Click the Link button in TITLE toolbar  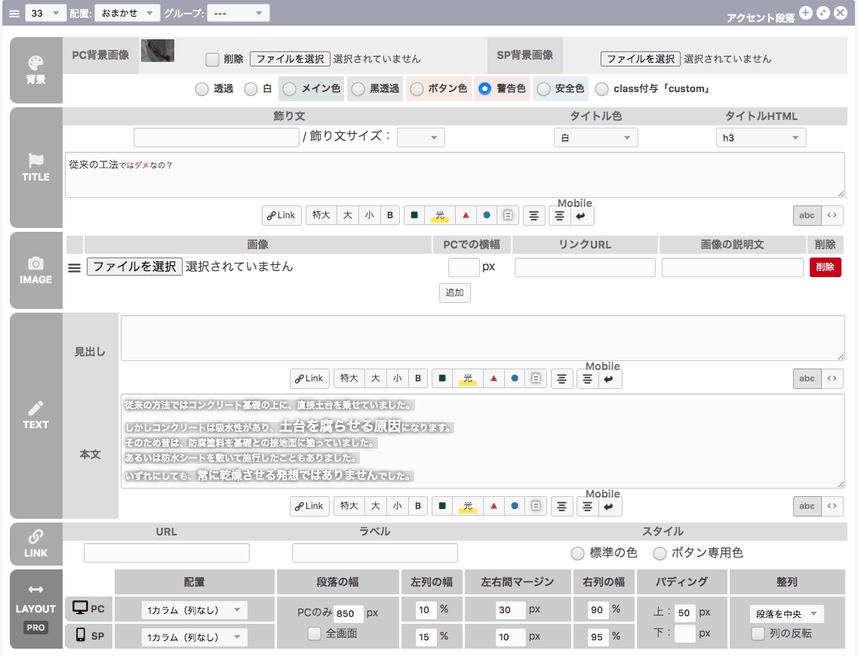282,215
